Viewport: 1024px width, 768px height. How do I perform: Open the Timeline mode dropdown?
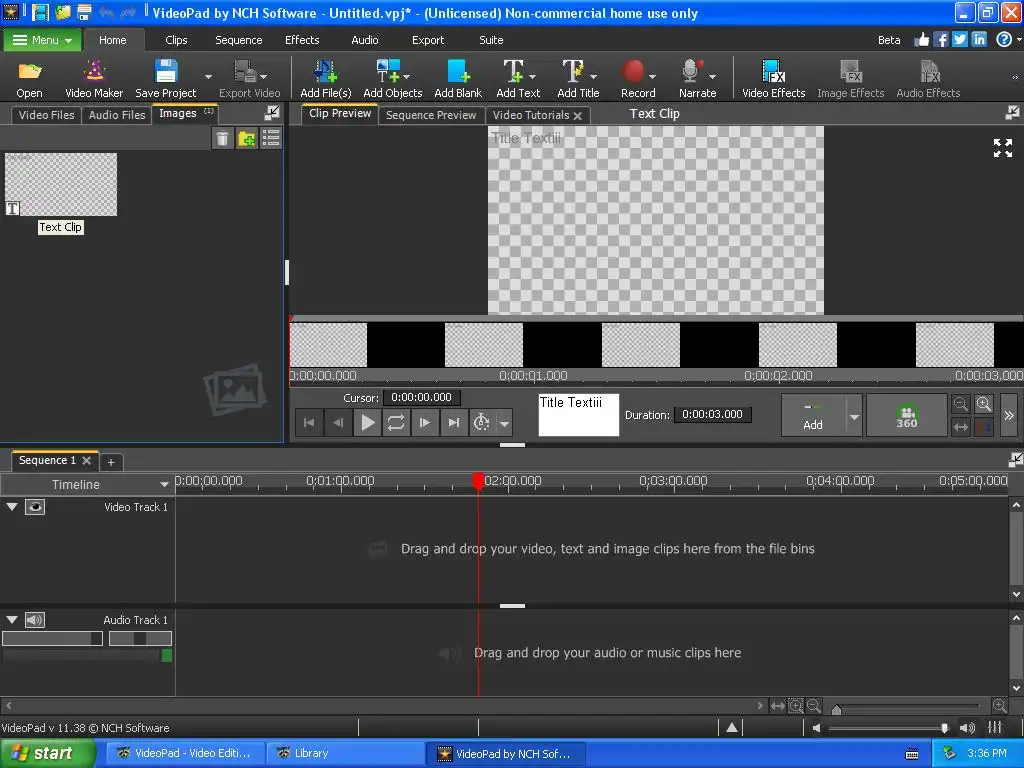coord(164,485)
